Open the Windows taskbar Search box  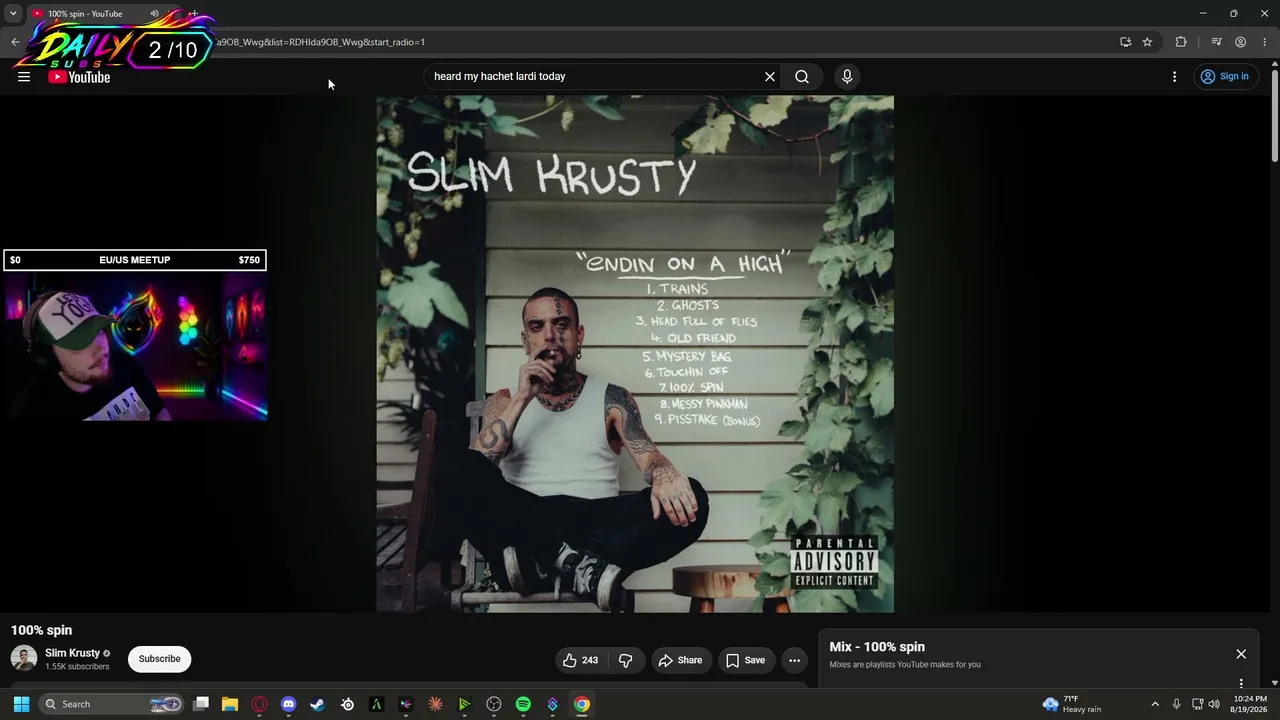(113, 704)
